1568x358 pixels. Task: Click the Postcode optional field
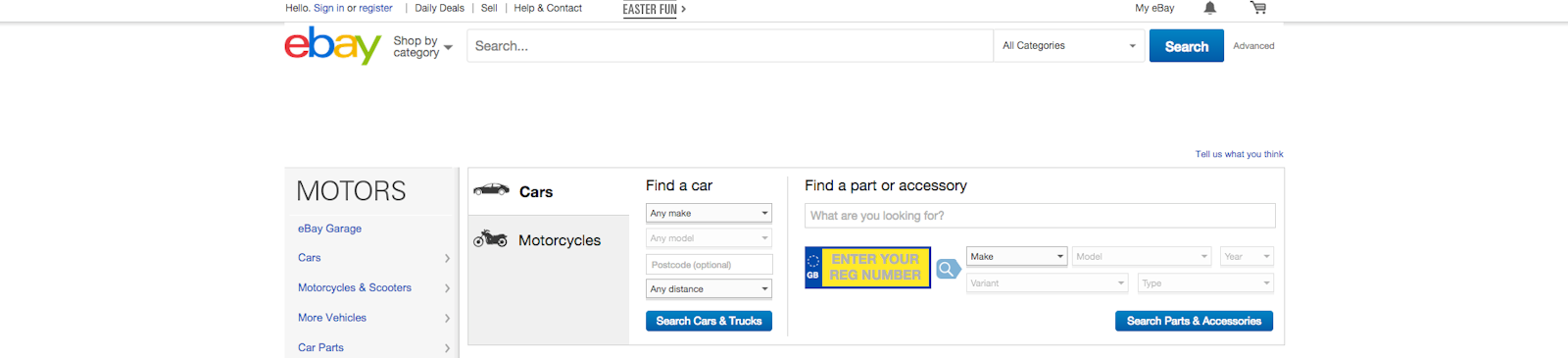(x=709, y=265)
